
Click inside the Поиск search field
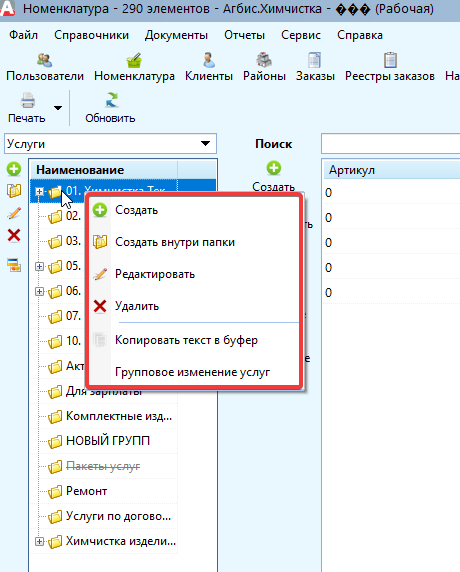coord(390,144)
